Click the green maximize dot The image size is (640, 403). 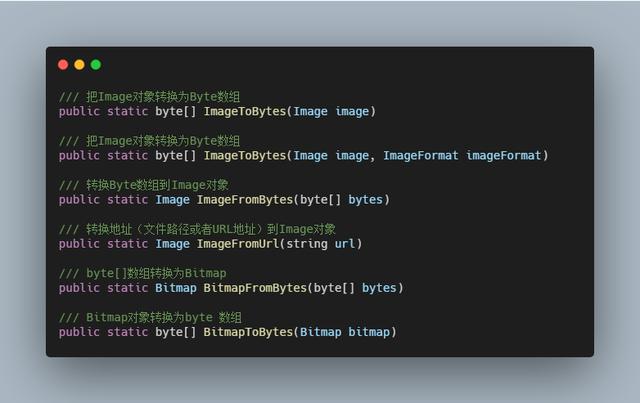coord(96,65)
